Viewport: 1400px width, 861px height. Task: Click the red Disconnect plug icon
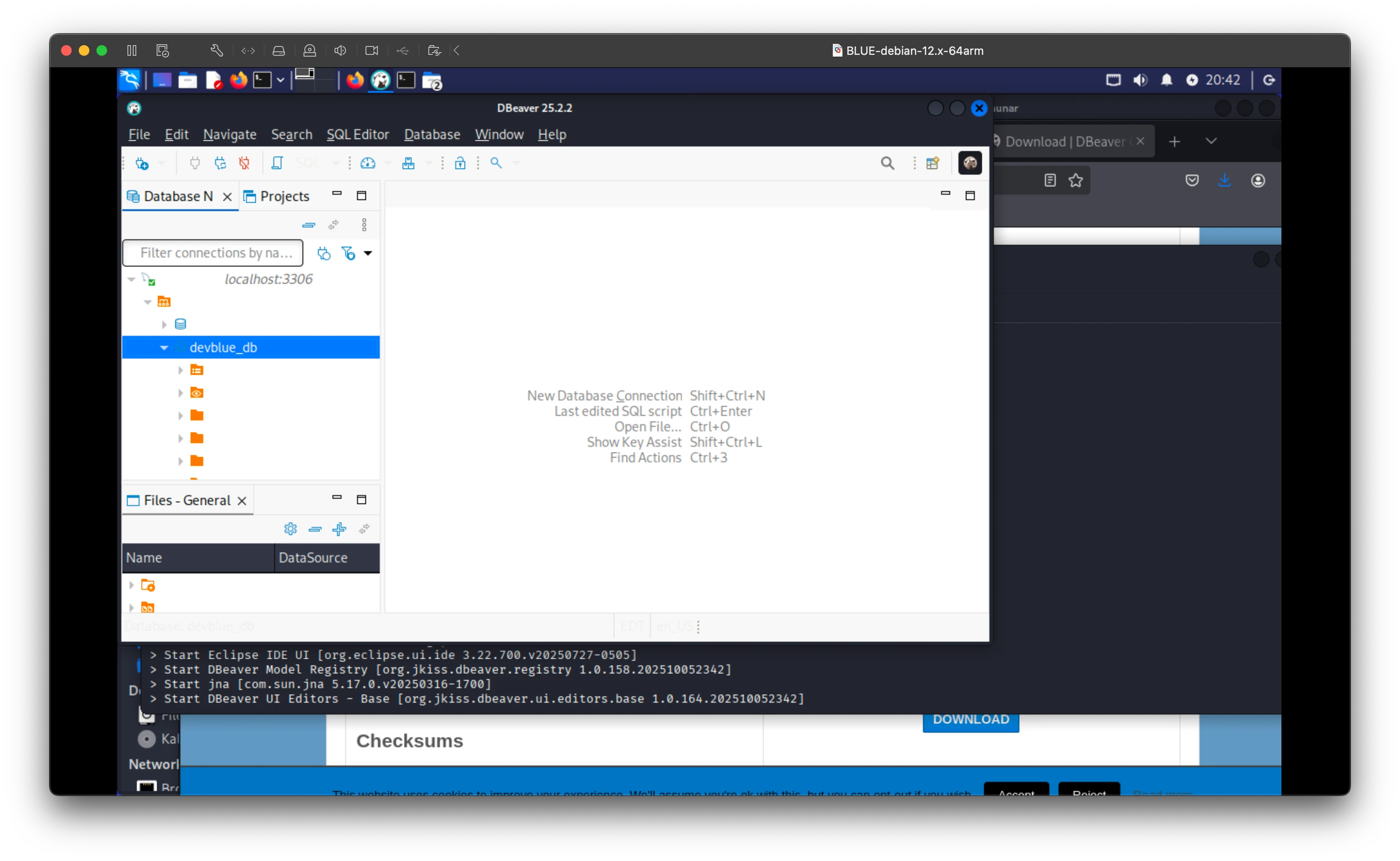click(244, 163)
